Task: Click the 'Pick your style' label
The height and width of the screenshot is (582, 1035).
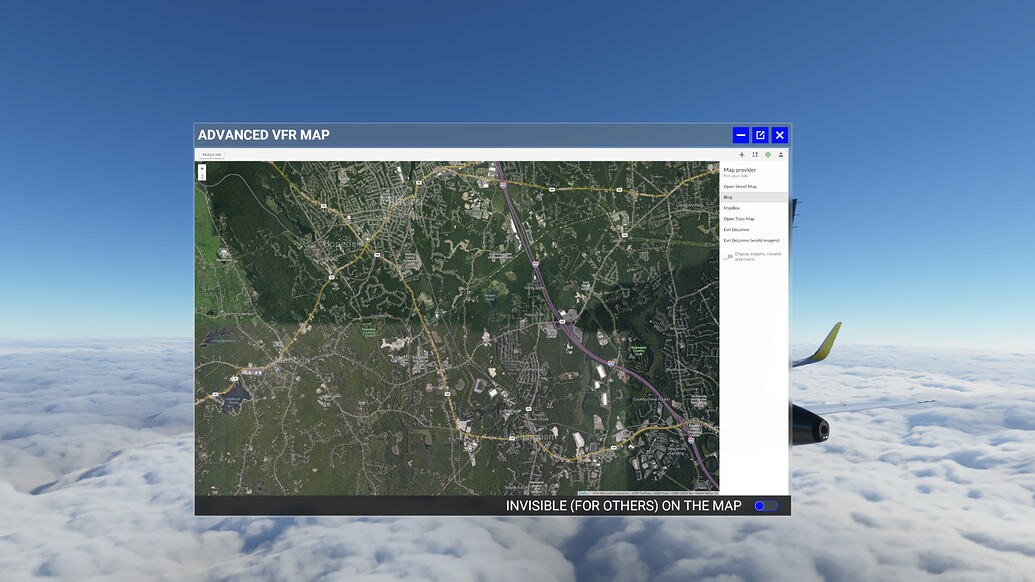Action: pyautogui.click(x=735, y=177)
